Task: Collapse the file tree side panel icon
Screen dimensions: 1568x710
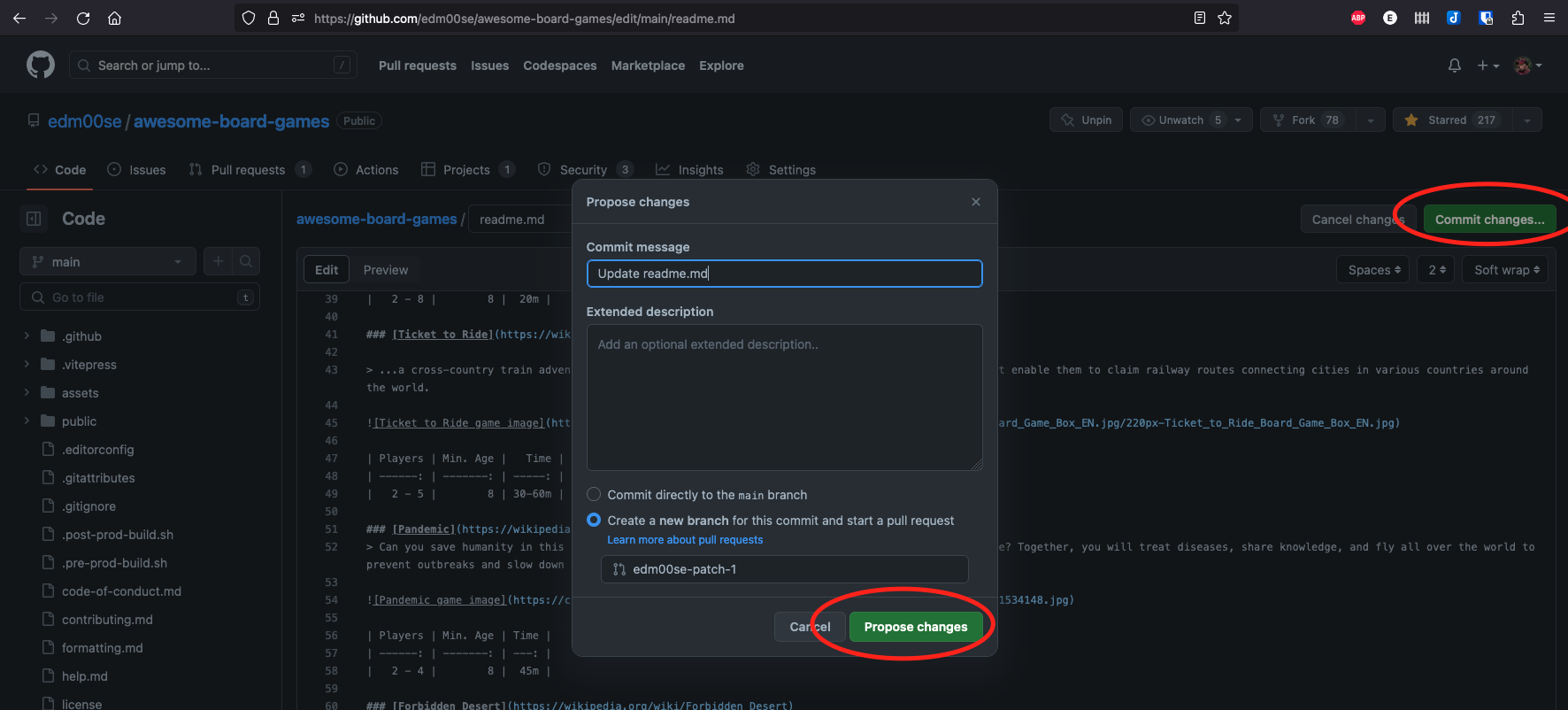Action: (34, 219)
